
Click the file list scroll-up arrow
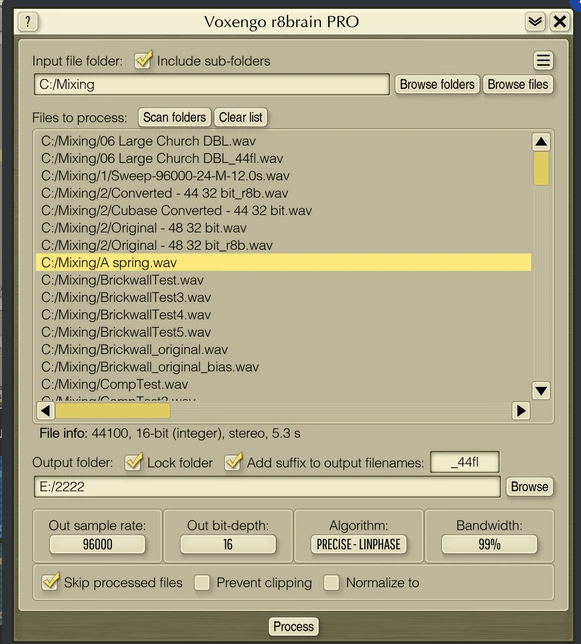[541, 142]
